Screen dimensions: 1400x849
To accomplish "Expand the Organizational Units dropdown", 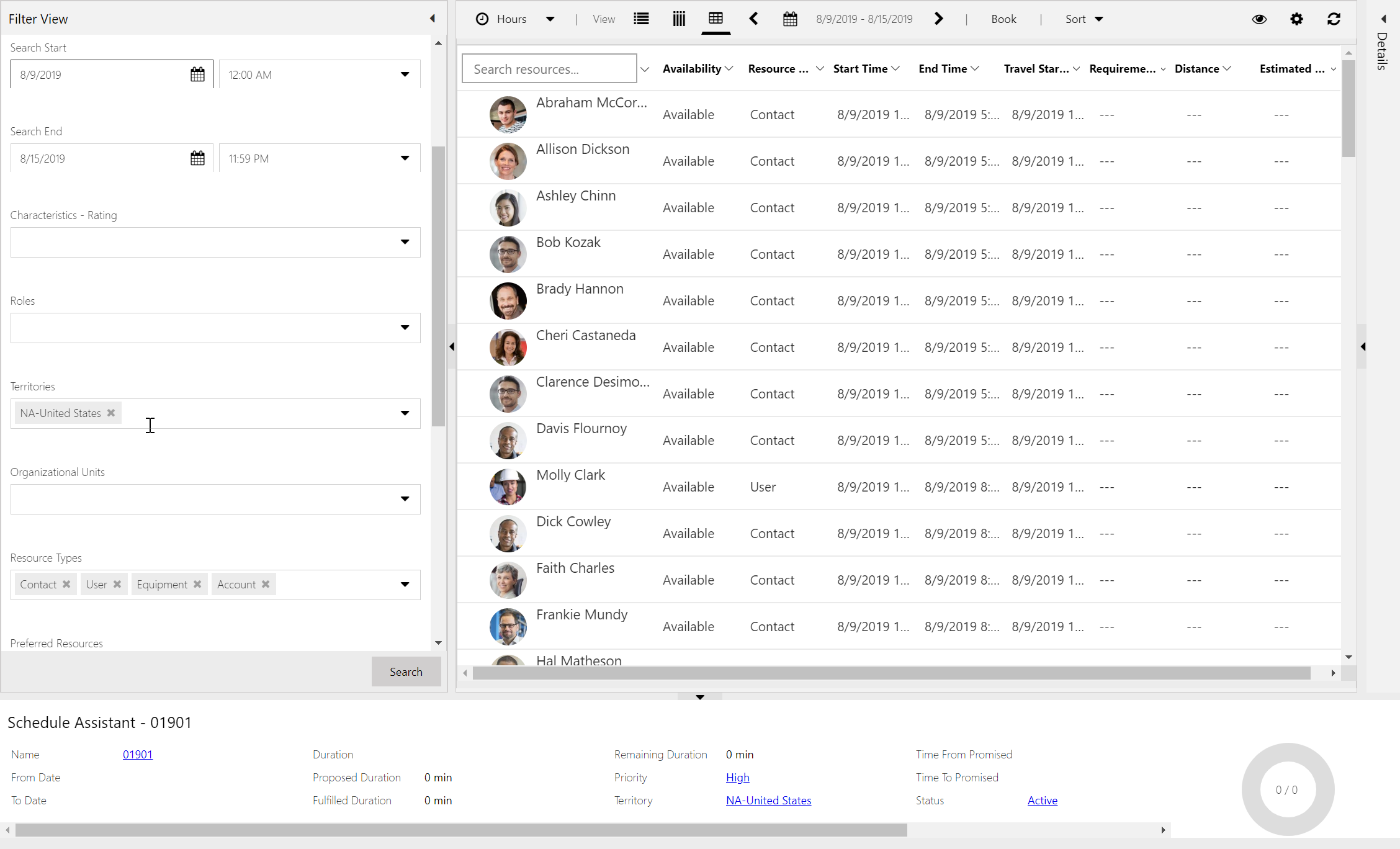I will point(404,498).
